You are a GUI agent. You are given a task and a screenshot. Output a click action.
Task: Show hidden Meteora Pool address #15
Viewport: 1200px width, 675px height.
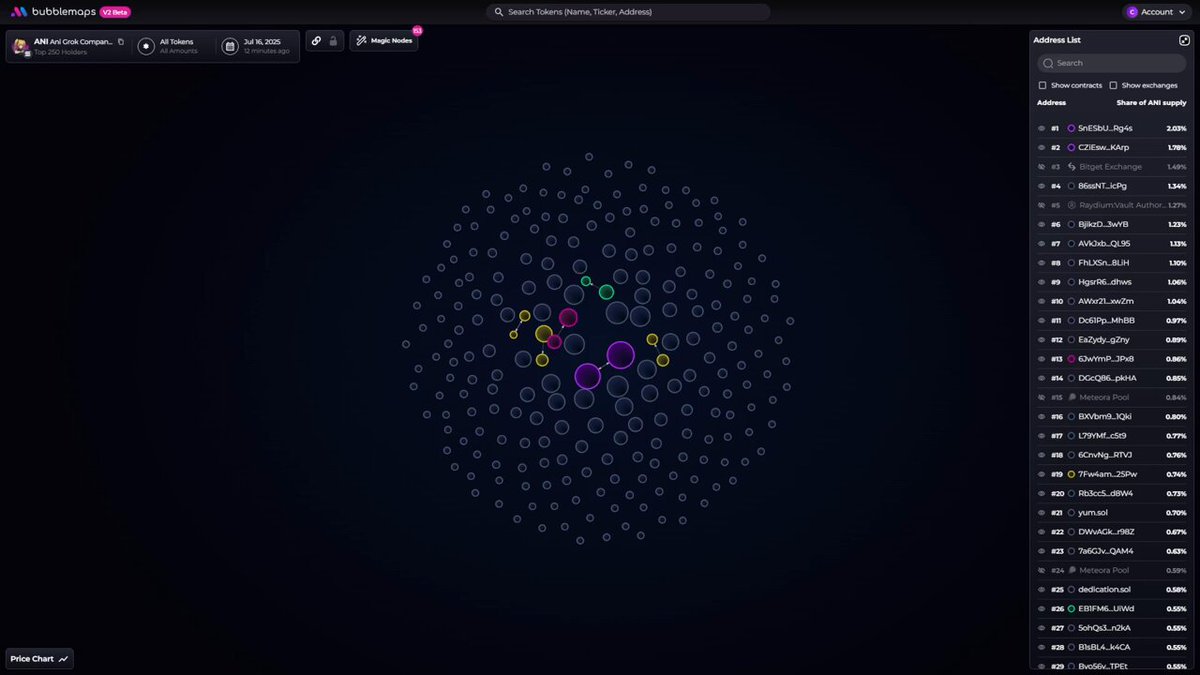click(x=1041, y=397)
